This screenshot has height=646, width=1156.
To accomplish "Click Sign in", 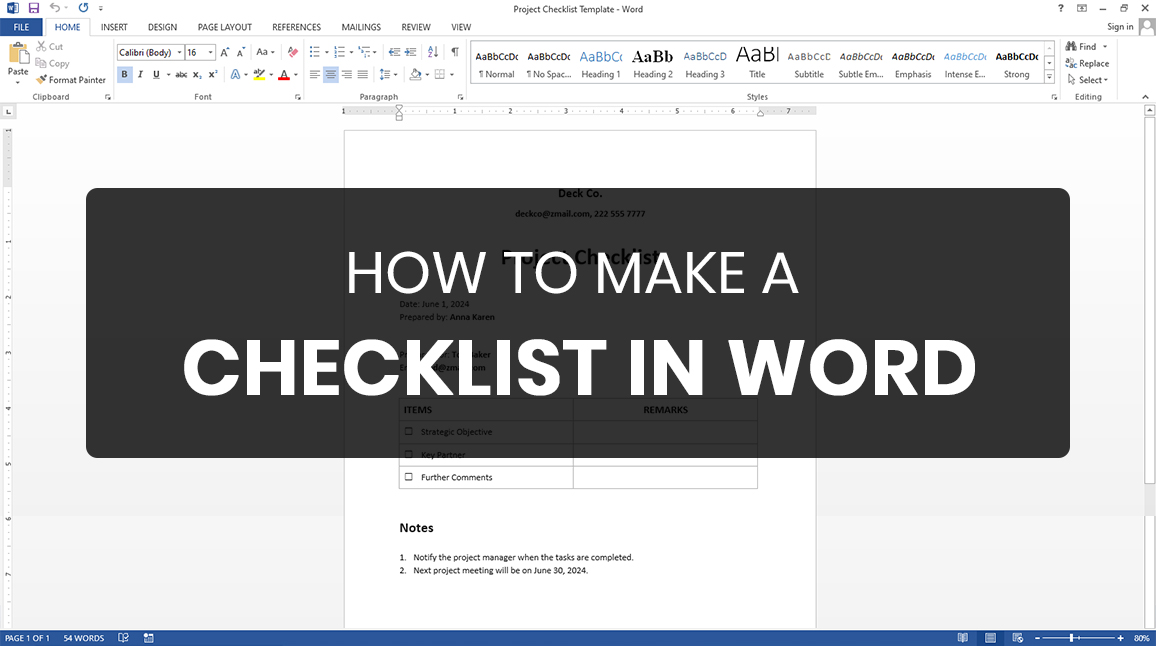I will coord(1120,27).
